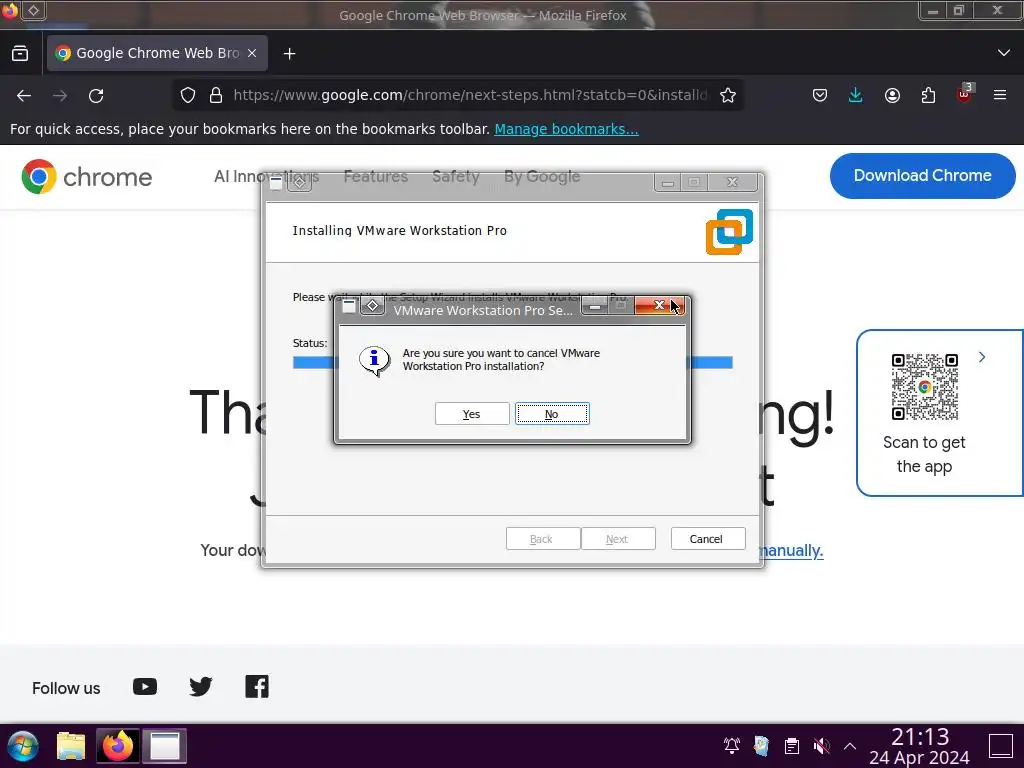
Task: Open Chrome Facebook follow icon
Action: click(257, 687)
